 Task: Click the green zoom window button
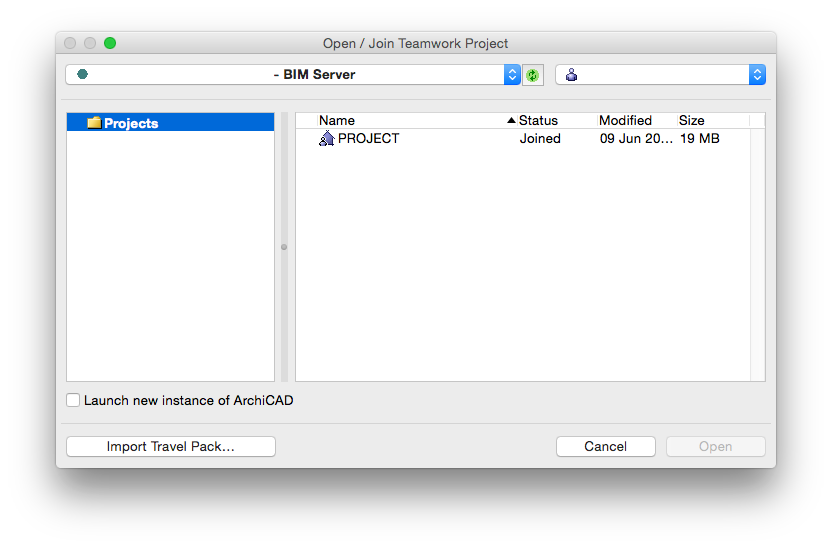[110, 43]
